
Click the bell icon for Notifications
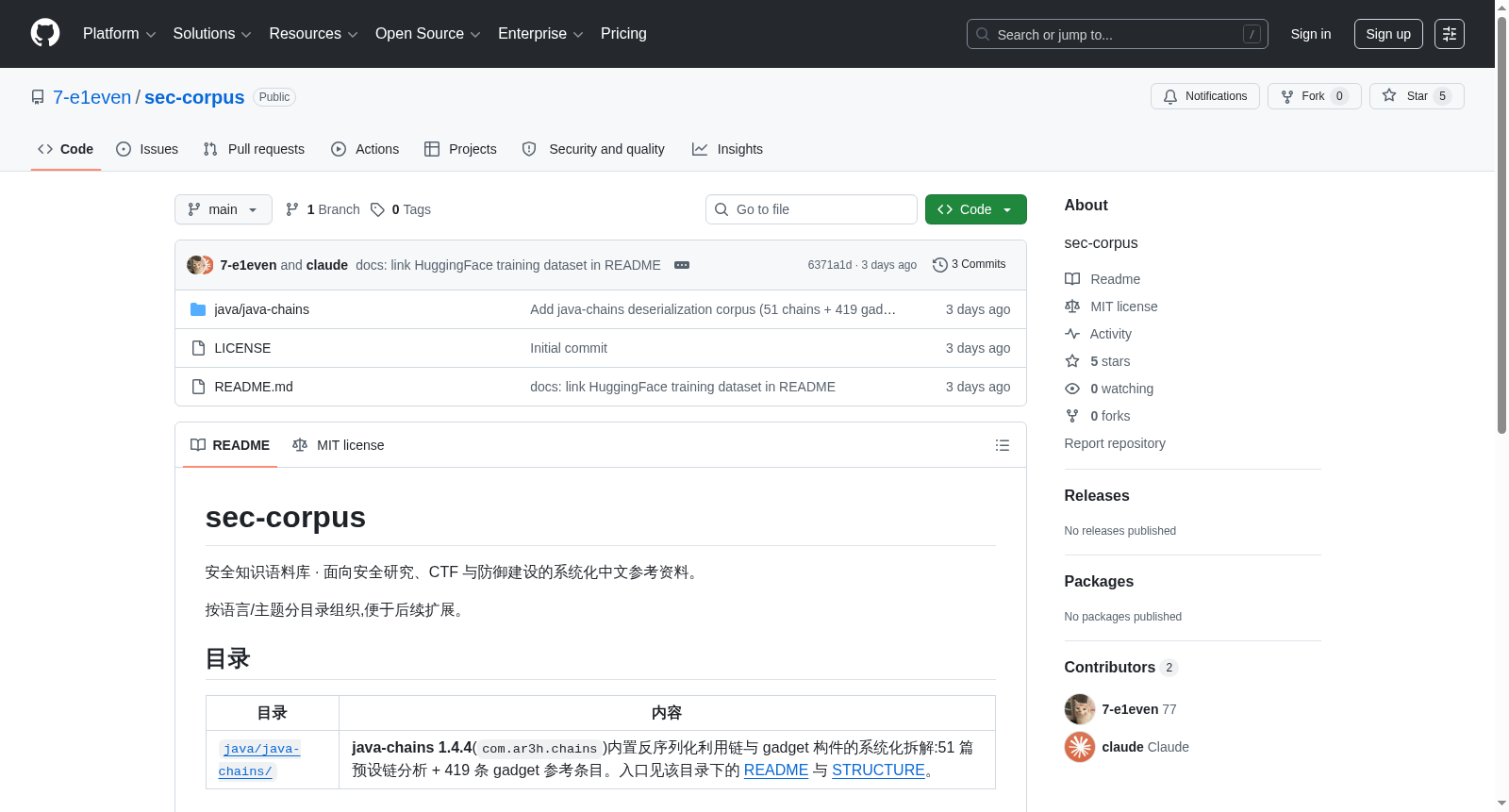click(1170, 96)
